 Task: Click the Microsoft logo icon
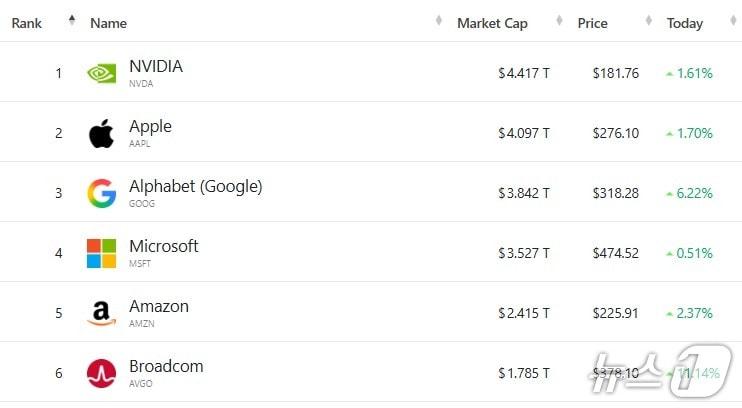tap(101, 253)
